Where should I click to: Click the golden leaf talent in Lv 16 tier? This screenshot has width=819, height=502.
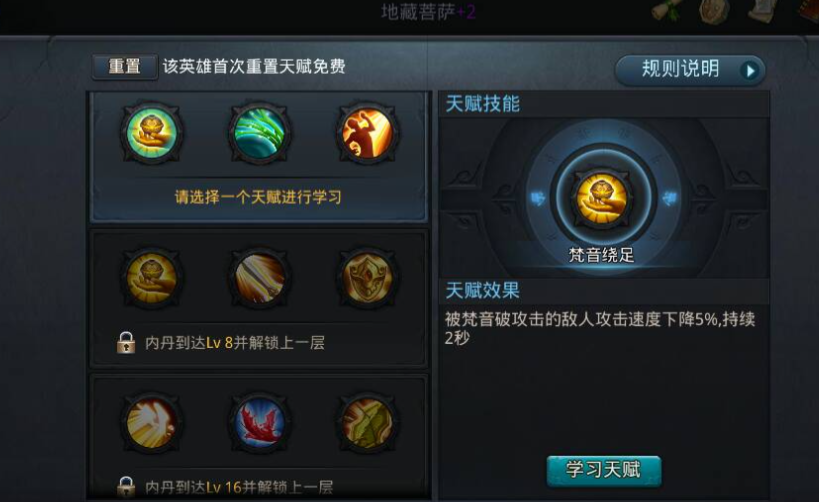(368, 423)
